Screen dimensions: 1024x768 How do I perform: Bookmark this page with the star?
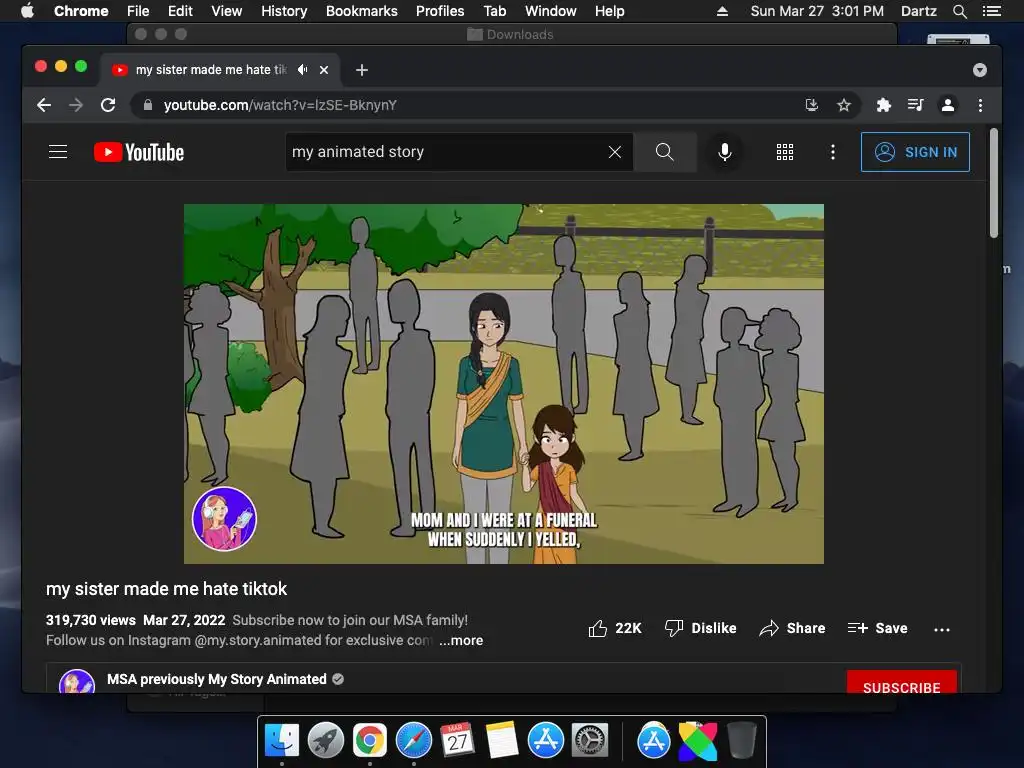tap(844, 105)
